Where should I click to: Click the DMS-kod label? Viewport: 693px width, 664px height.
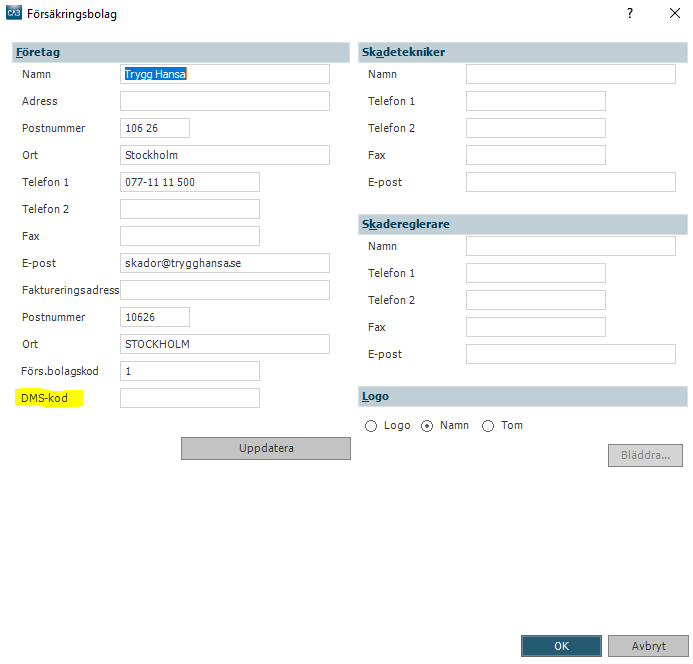coord(44,398)
